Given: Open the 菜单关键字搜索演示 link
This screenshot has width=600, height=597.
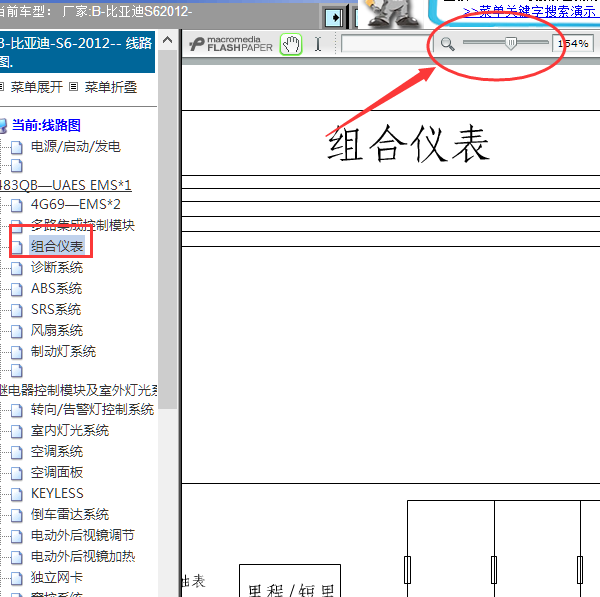Looking at the screenshot, I should [531, 11].
